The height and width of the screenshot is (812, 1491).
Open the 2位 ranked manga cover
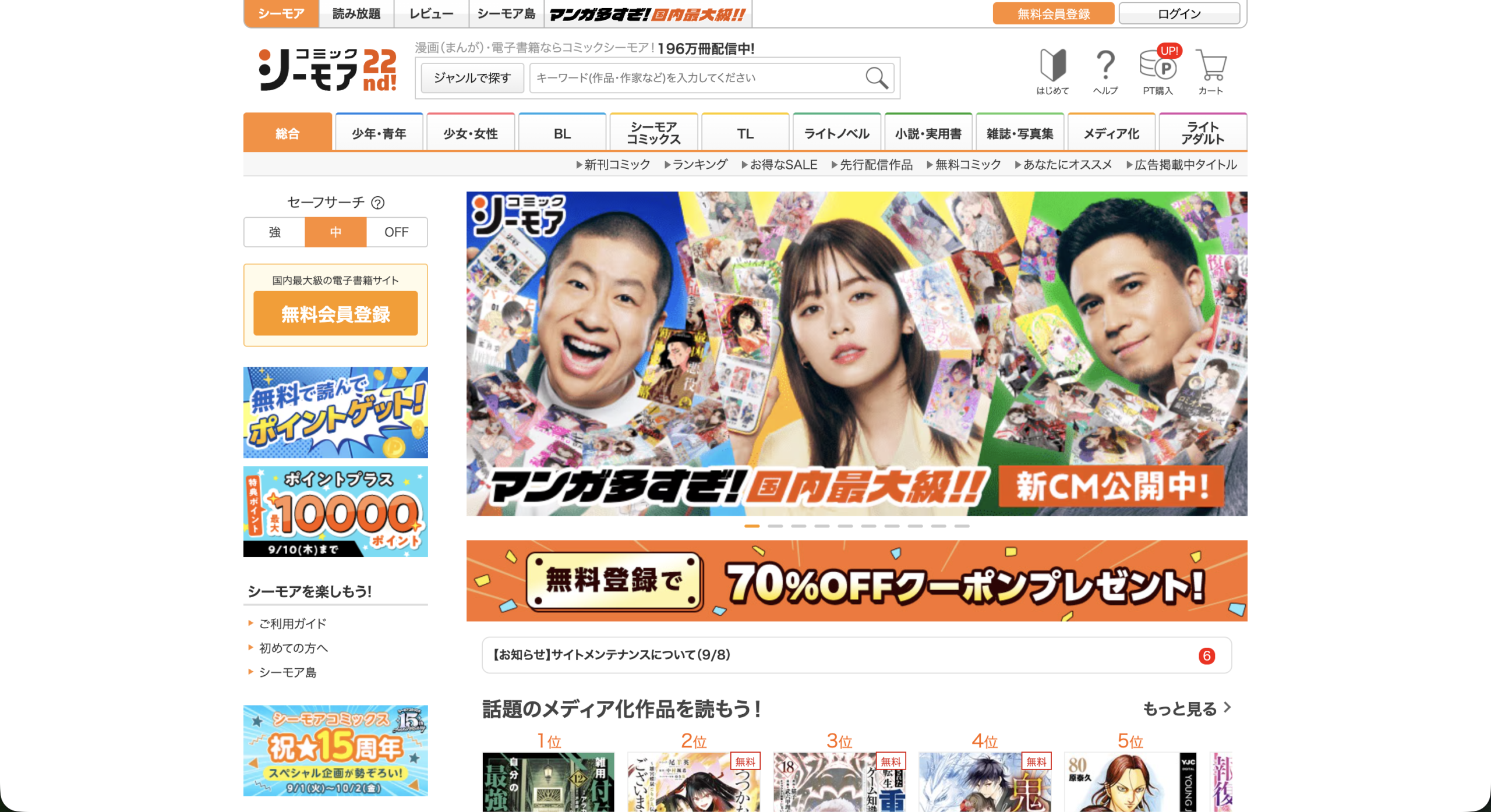(694, 782)
